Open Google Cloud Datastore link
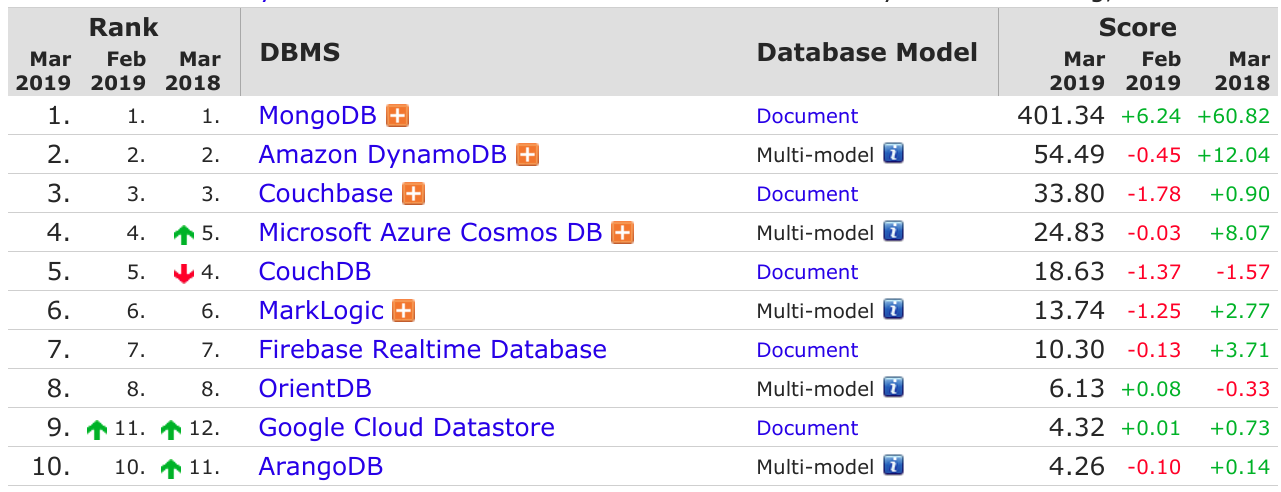This screenshot has height=492, width=1281. point(407,428)
